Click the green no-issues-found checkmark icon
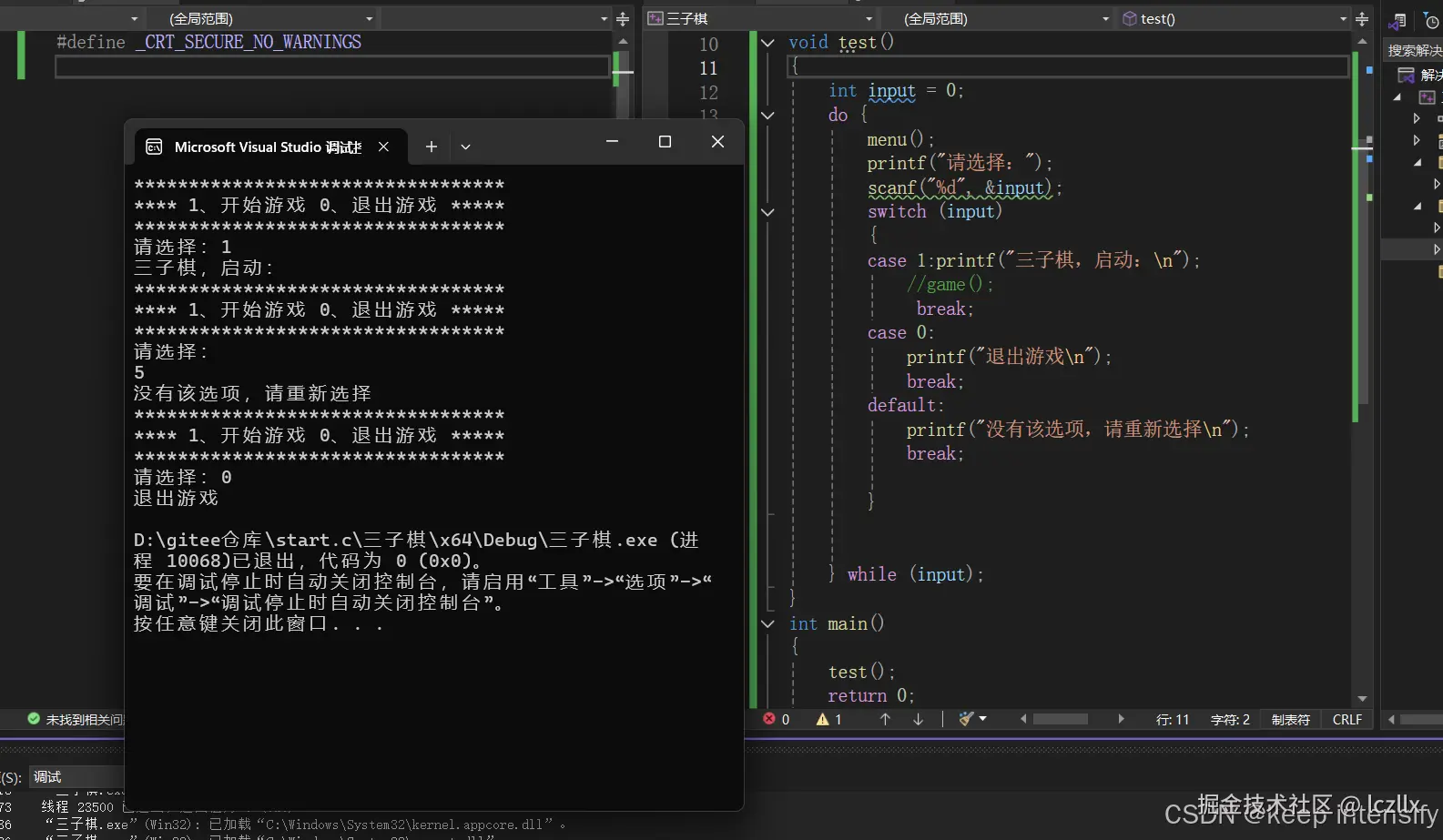The image size is (1443, 840). [x=34, y=719]
